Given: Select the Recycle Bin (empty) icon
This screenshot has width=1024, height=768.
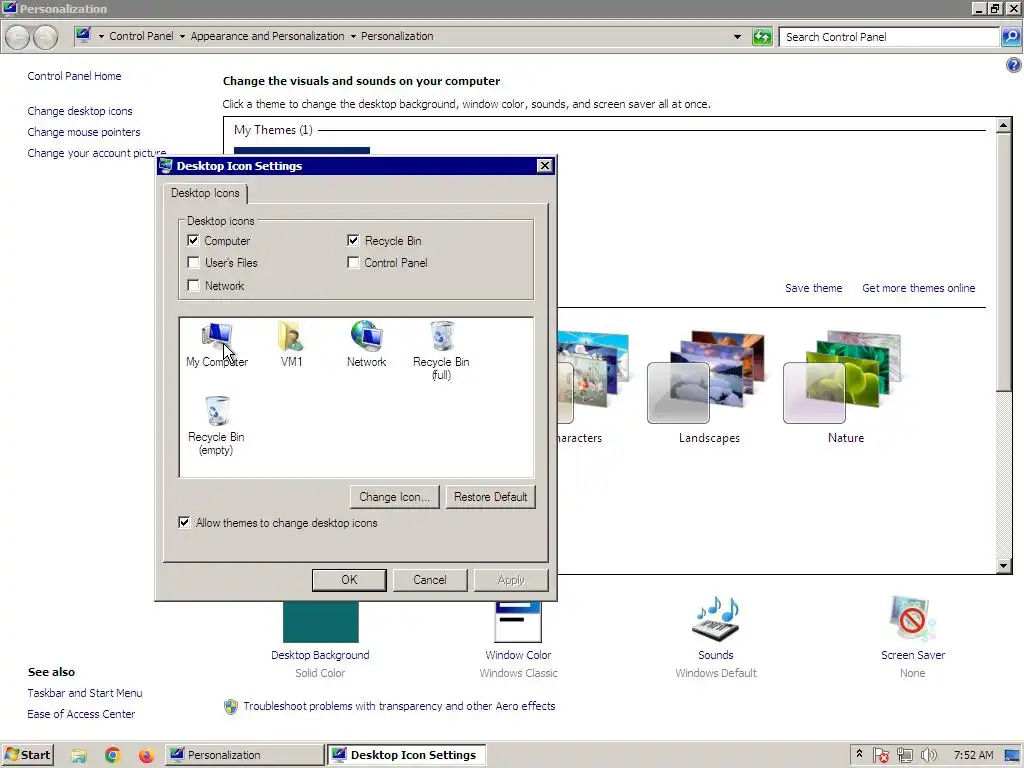Looking at the screenshot, I should 216,426.
